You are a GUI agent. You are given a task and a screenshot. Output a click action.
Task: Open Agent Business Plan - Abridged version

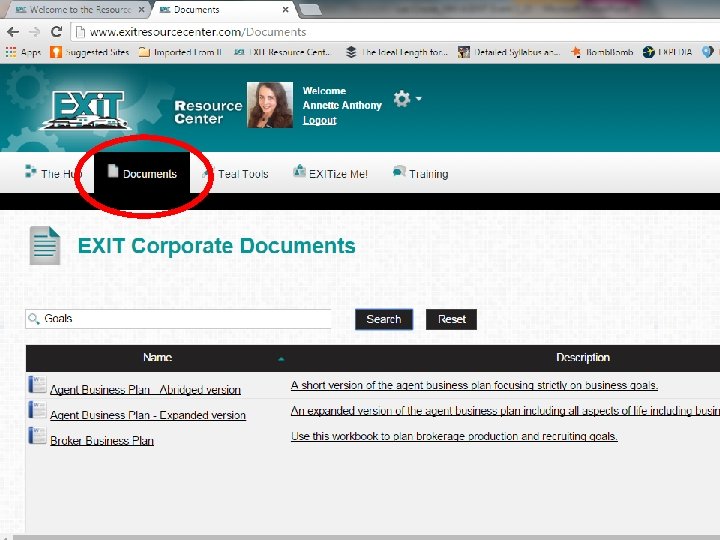click(145, 389)
